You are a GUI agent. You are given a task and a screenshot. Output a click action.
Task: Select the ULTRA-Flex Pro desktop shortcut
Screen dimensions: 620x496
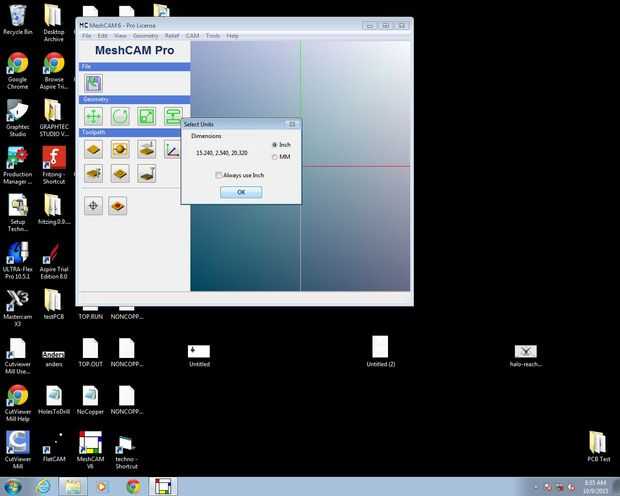pyautogui.click(x=18, y=260)
